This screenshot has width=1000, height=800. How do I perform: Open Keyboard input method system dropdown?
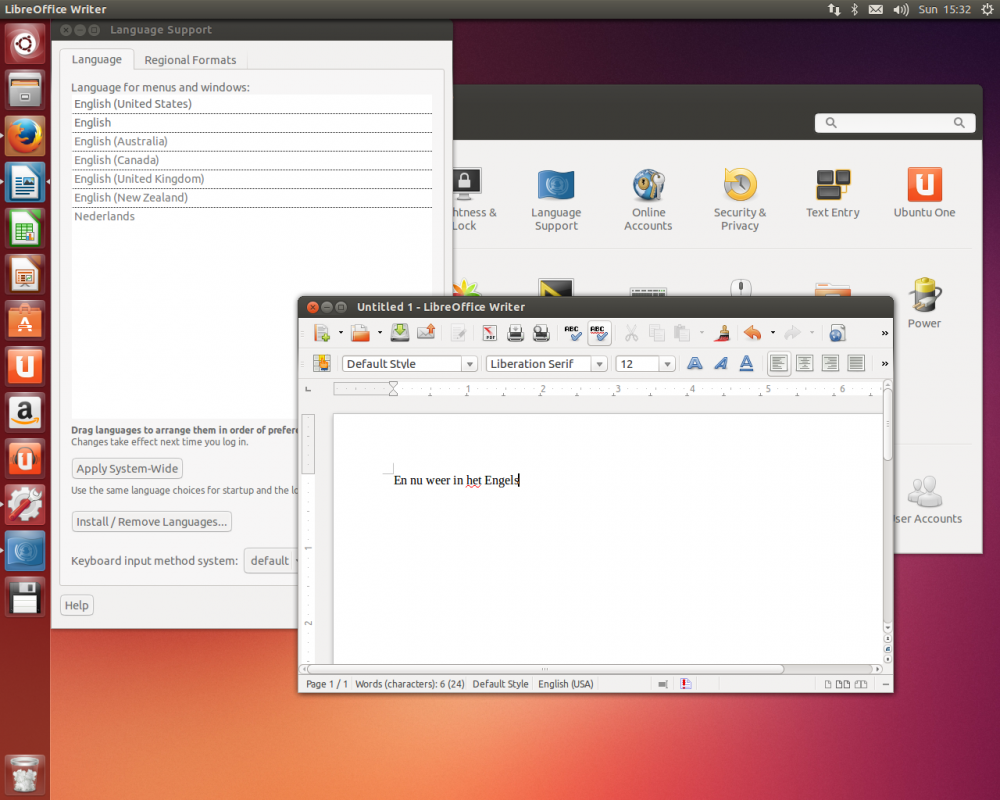point(271,561)
